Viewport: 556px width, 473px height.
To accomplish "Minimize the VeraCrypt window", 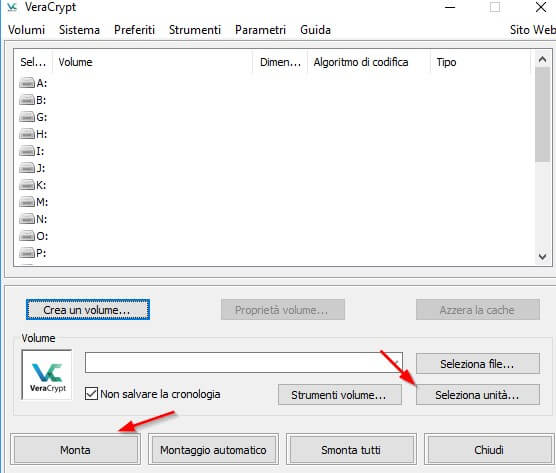I will [450, 7].
